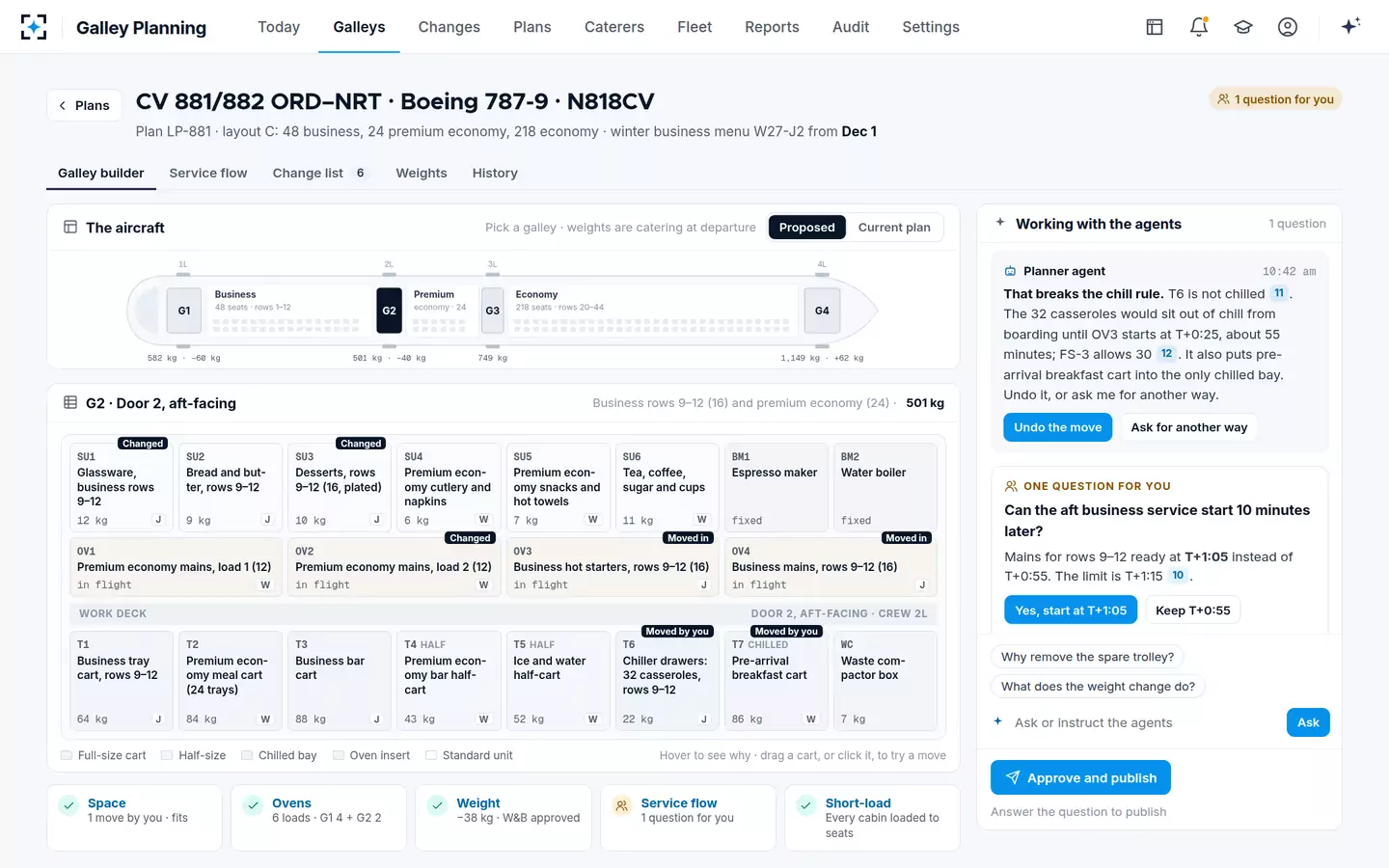Viewport: 1389px width, 868px height.
Task: Click citation badge 10 in question card
Action: (x=1178, y=576)
